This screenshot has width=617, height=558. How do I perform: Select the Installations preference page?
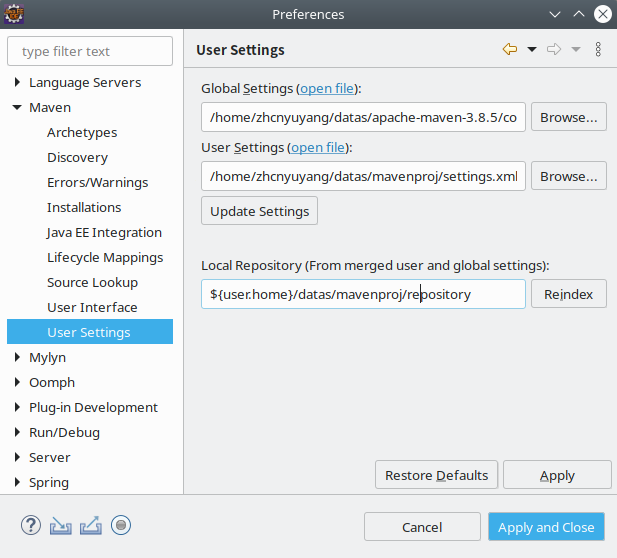84,207
